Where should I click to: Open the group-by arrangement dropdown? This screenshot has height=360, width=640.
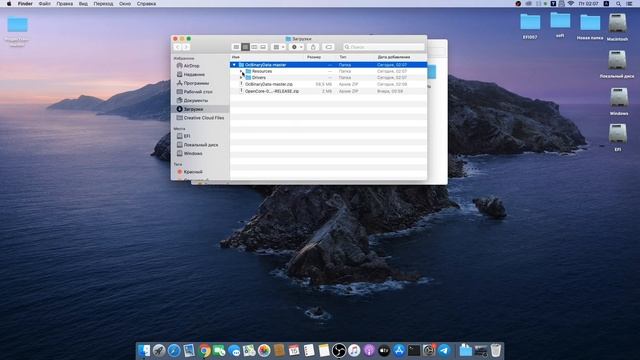279,47
